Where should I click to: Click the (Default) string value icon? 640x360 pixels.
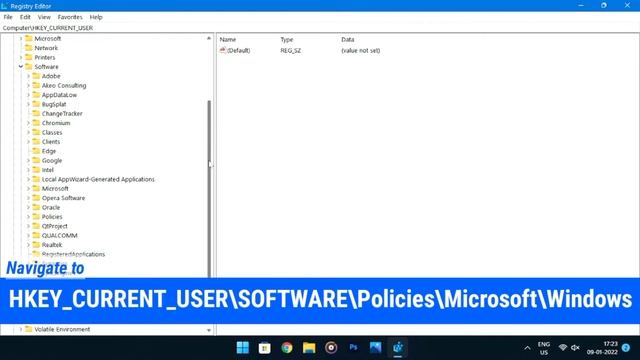point(223,50)
